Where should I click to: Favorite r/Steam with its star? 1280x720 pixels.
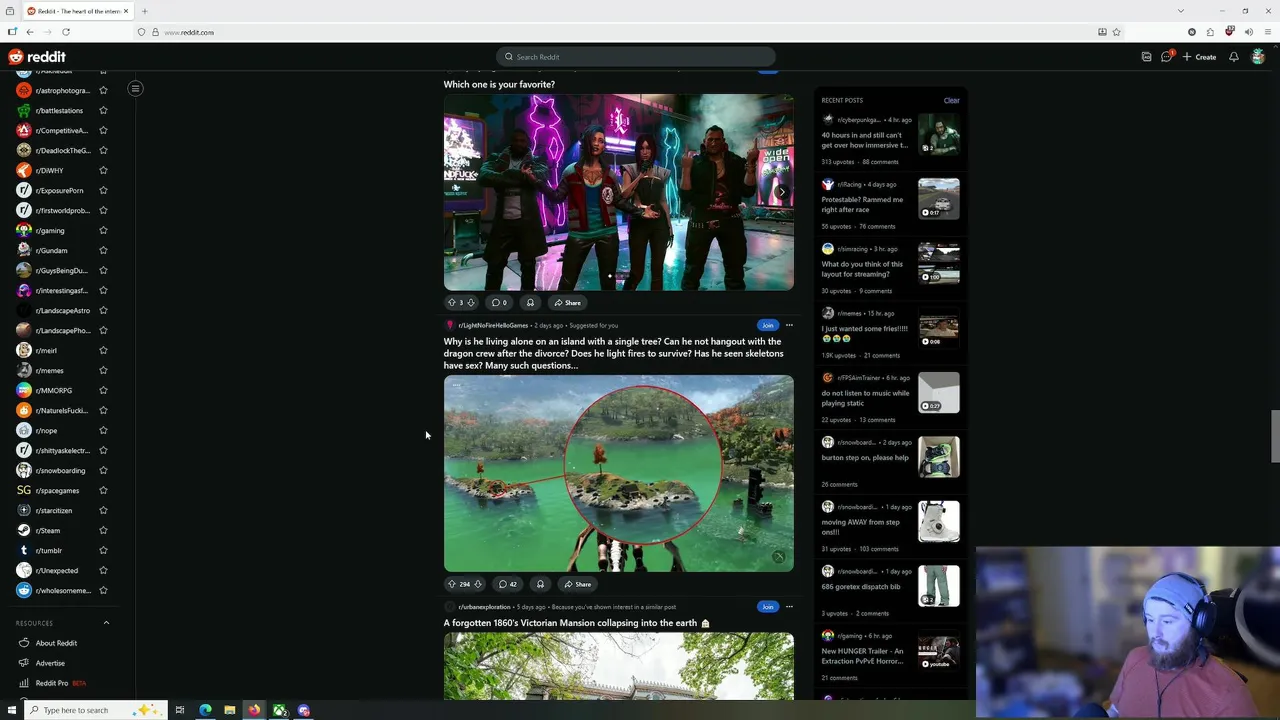point(103,530)
